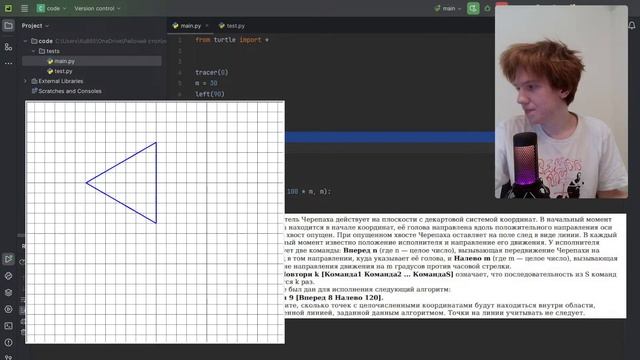
Task: Click the Debug bug icon in toolbar
Action: [x=487, y=8]
